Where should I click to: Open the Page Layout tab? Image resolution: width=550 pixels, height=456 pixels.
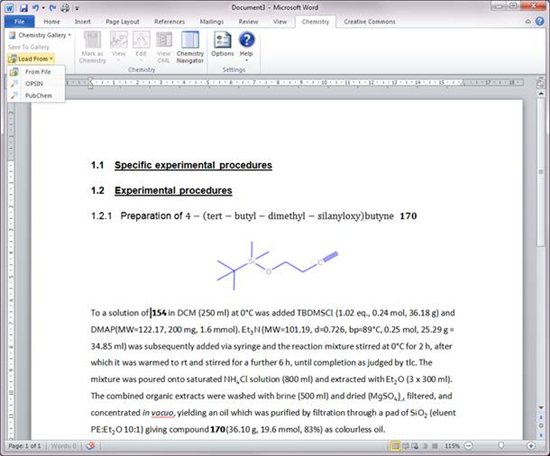122,21
